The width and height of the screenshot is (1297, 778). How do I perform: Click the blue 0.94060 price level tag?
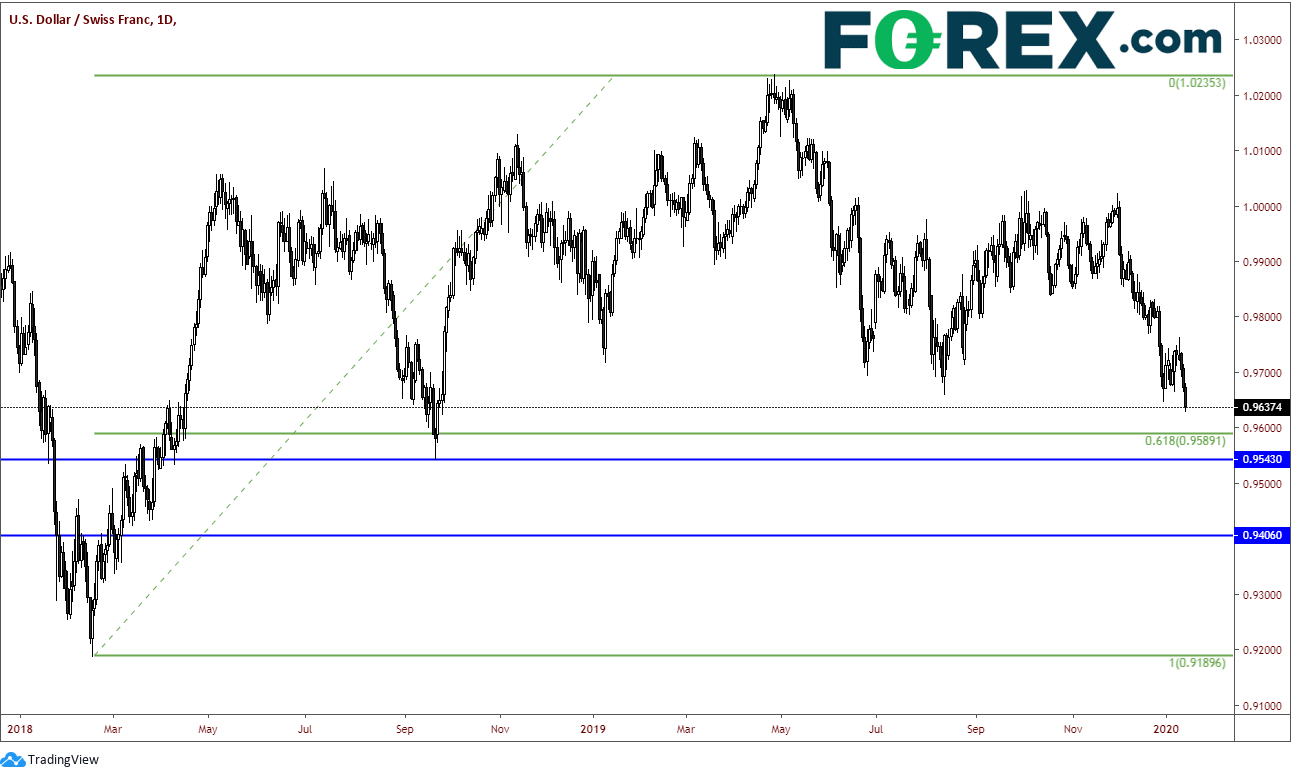tap(1263, 535)
